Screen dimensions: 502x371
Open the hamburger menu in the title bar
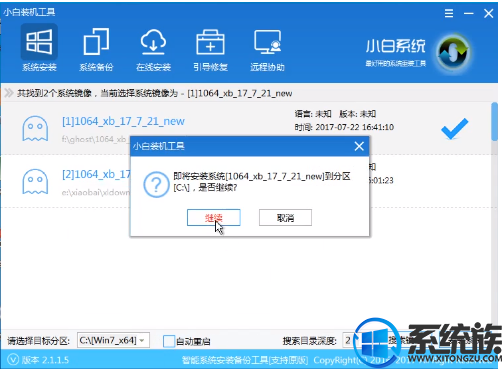coord(449,13)
